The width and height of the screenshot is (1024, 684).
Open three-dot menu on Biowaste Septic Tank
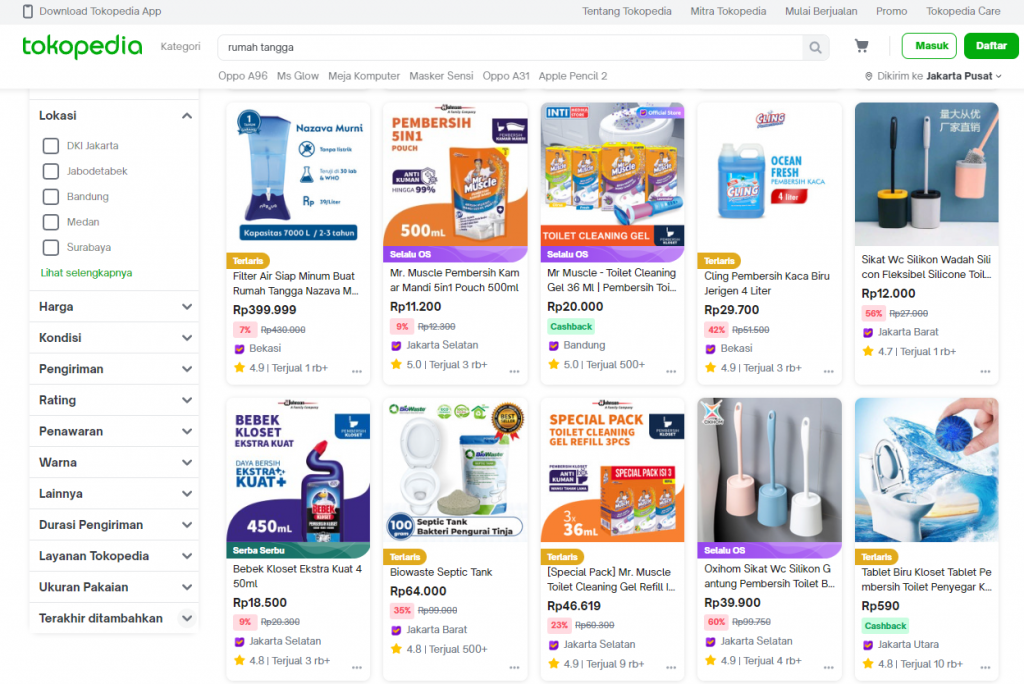coord(514,668)
